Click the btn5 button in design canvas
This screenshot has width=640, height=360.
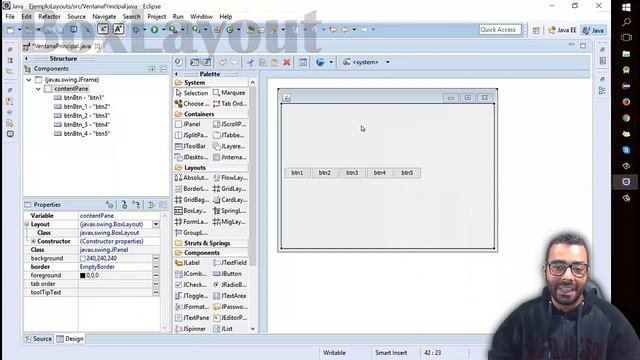(x=407, y=173)
